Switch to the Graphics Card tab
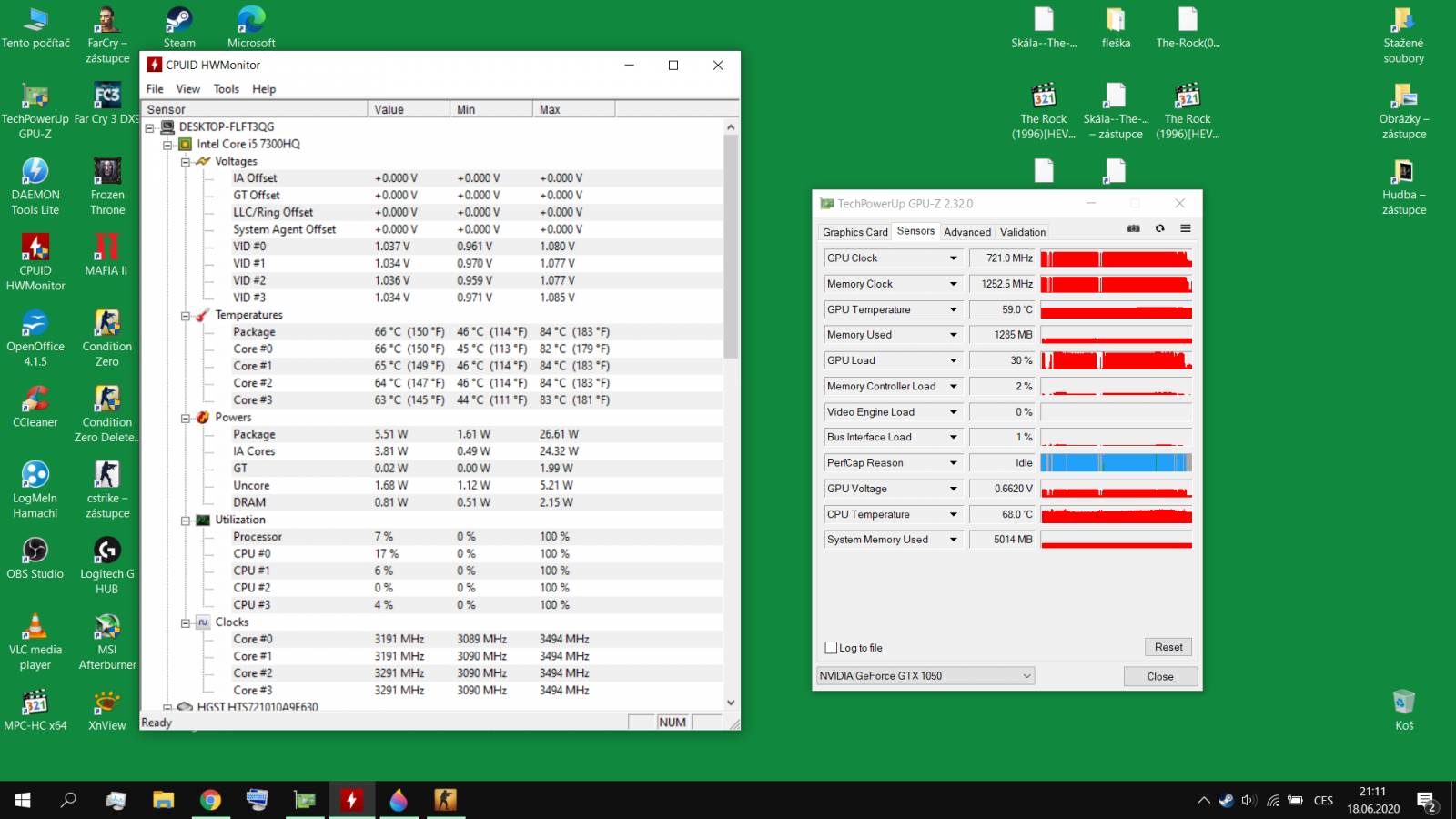Image resolution: width=1456 pixels, height=819 pixels. (x=854, y=232)
